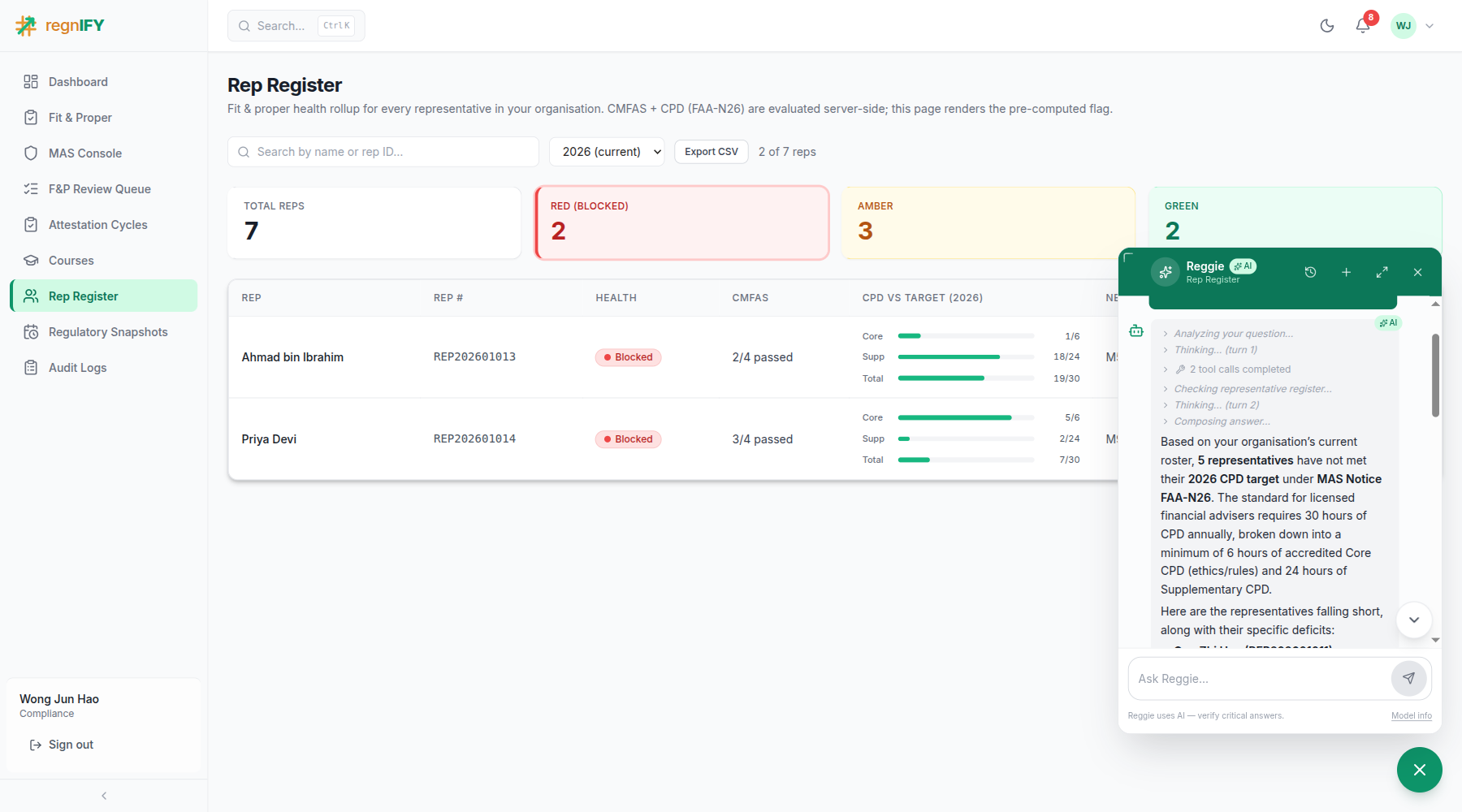
Task: Open notifications bell
Action: coord(1363,26)
